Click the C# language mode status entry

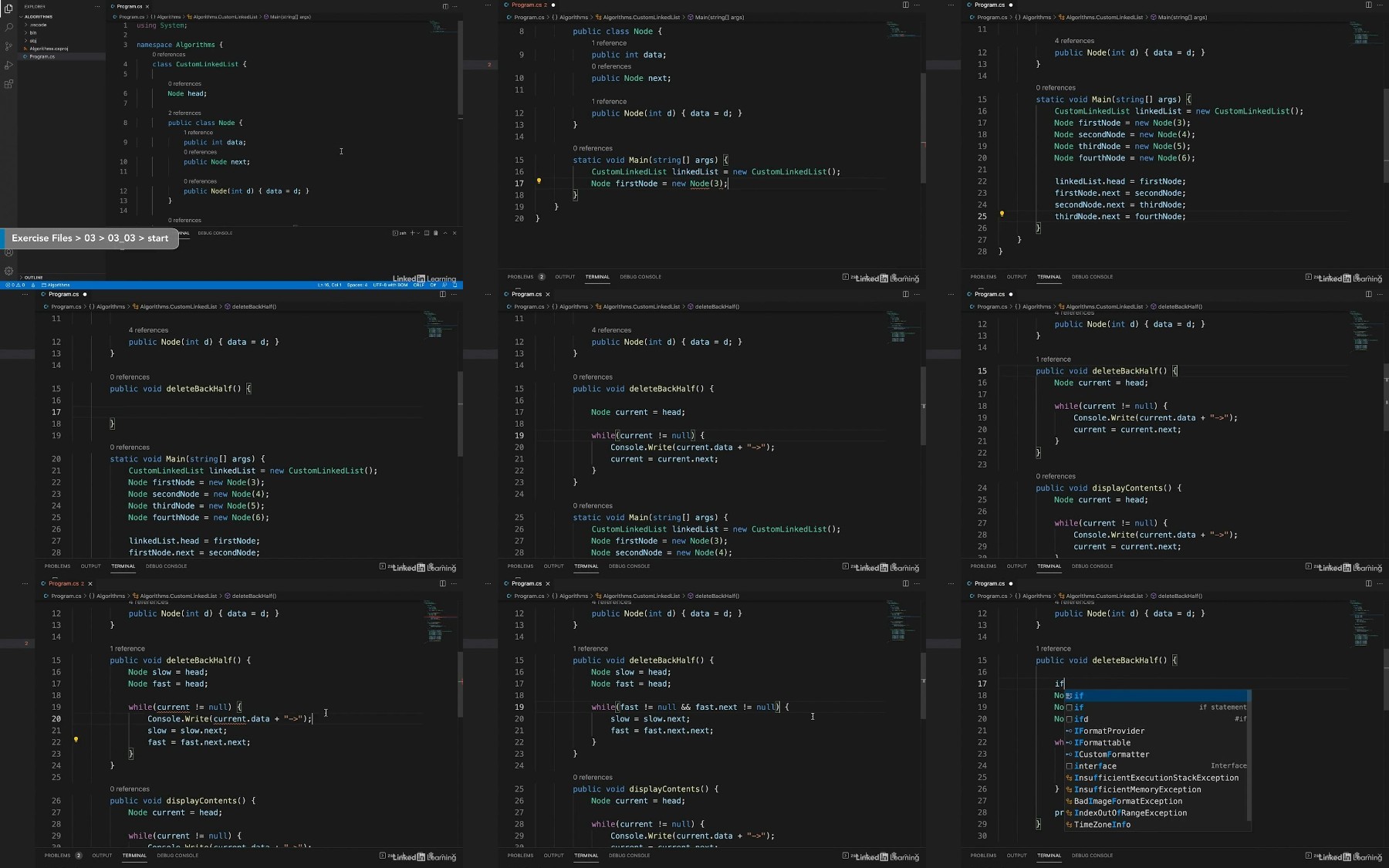[x=433, y=285]
